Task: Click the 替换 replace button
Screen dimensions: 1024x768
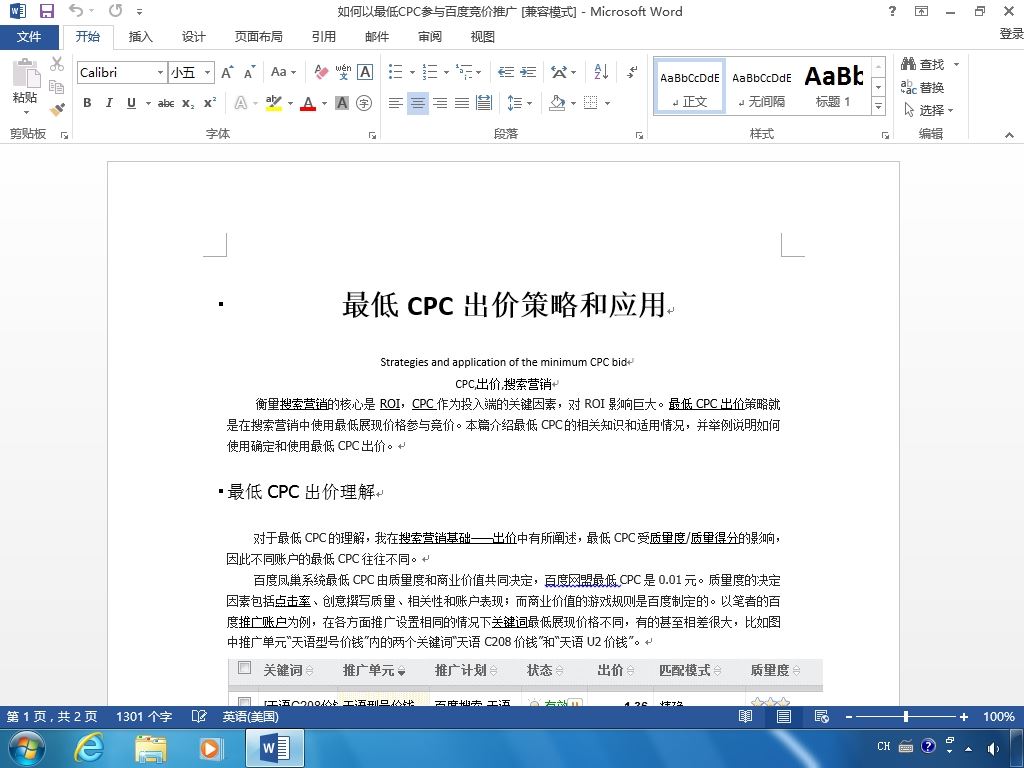Action: 923,87
